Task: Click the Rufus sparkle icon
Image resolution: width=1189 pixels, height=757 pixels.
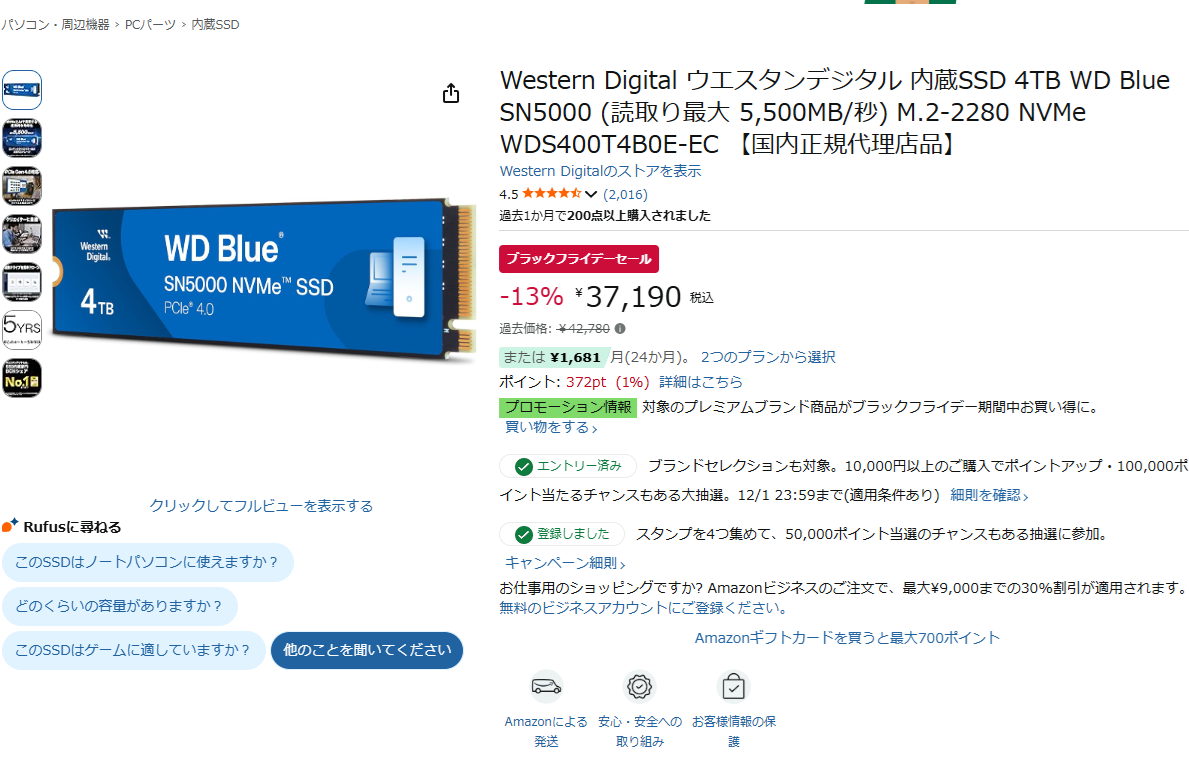Action: [10, 525]
